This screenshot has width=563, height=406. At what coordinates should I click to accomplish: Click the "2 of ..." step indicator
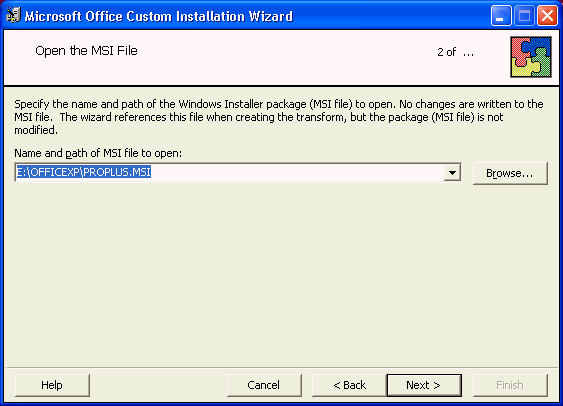455,52
